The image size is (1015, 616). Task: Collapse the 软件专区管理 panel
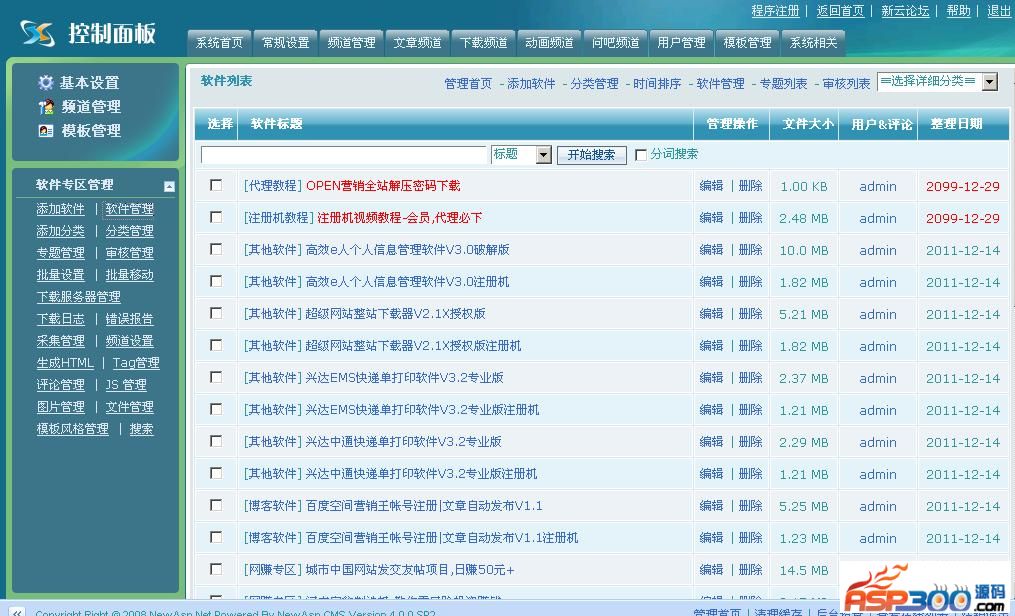coord(169,186)
